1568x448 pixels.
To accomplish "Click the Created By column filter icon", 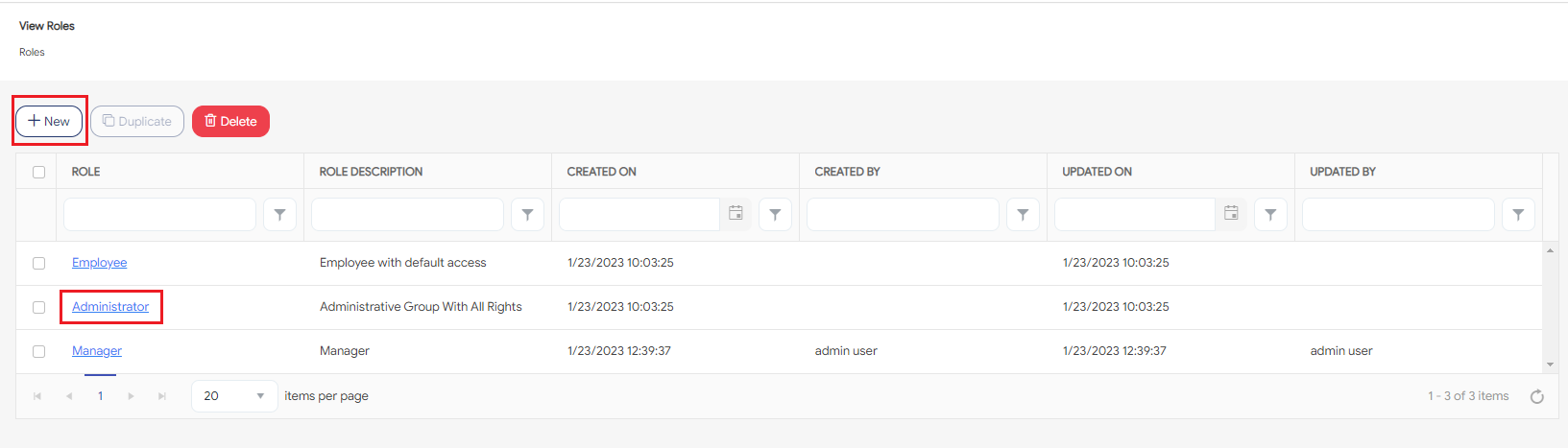I will [1023, 215].
